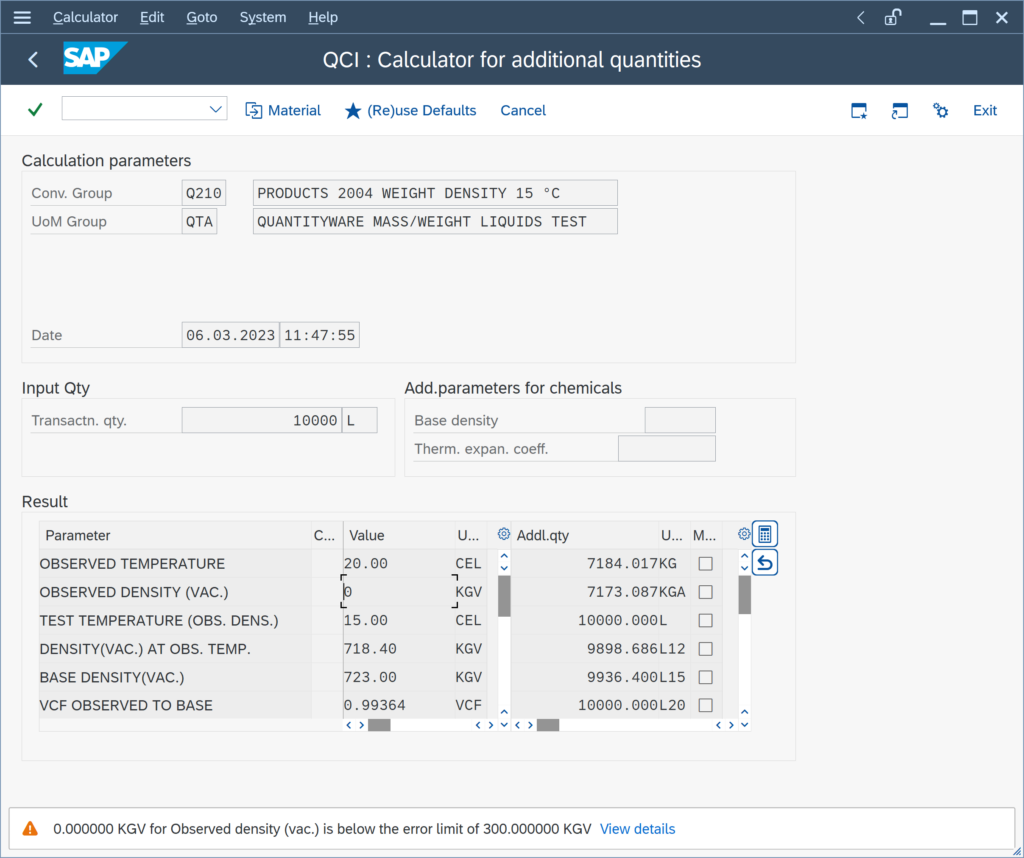Click the Therm. expan. coeff. input field

666,449
